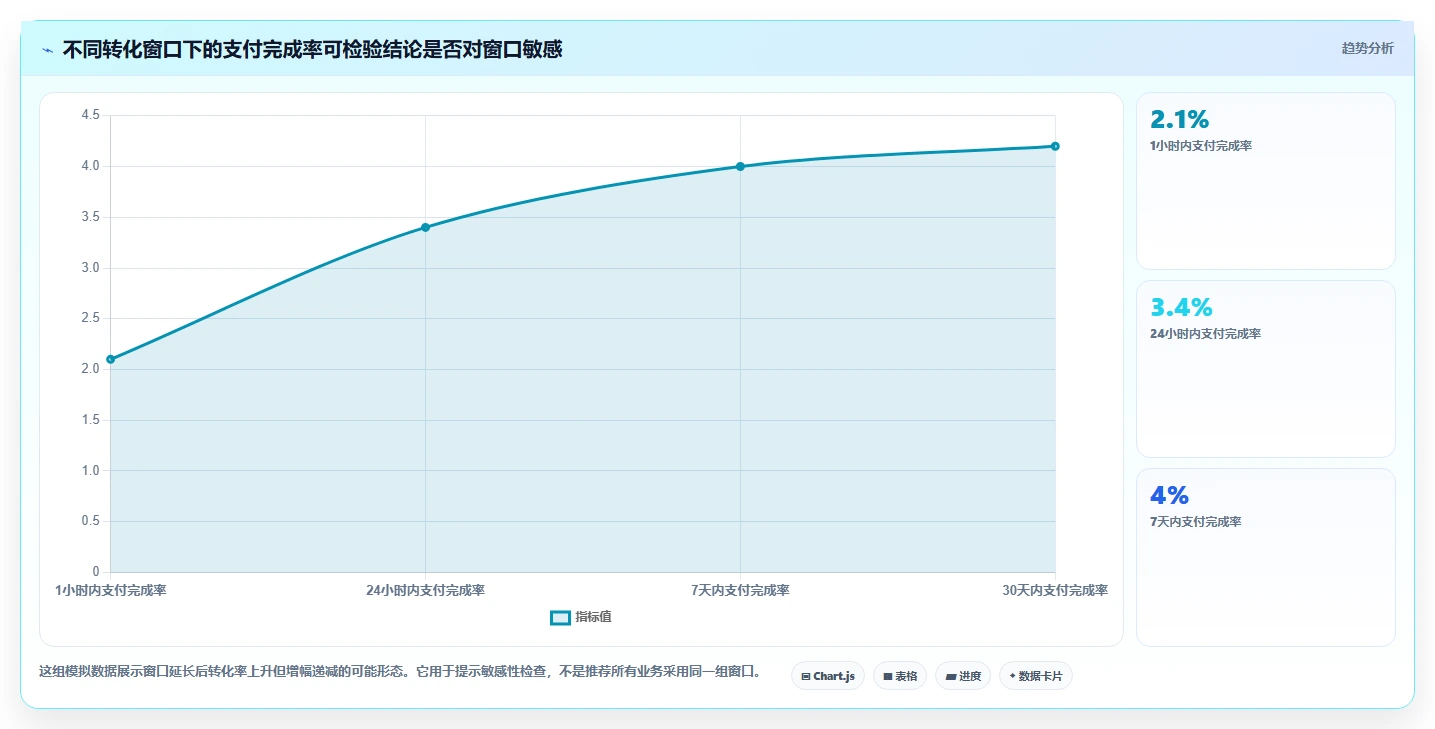Toggle the 指标值 legend entry
The image size is (1435, 729).
pos(581,617)
